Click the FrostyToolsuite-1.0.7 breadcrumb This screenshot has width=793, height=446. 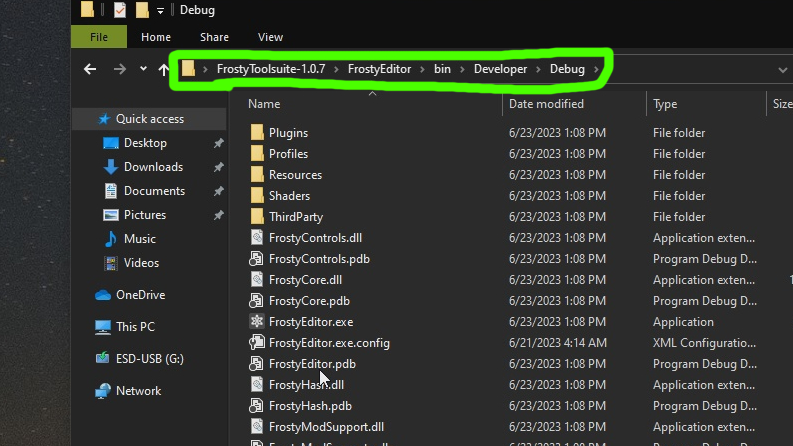pyautogui.click(x=271, y=69)
